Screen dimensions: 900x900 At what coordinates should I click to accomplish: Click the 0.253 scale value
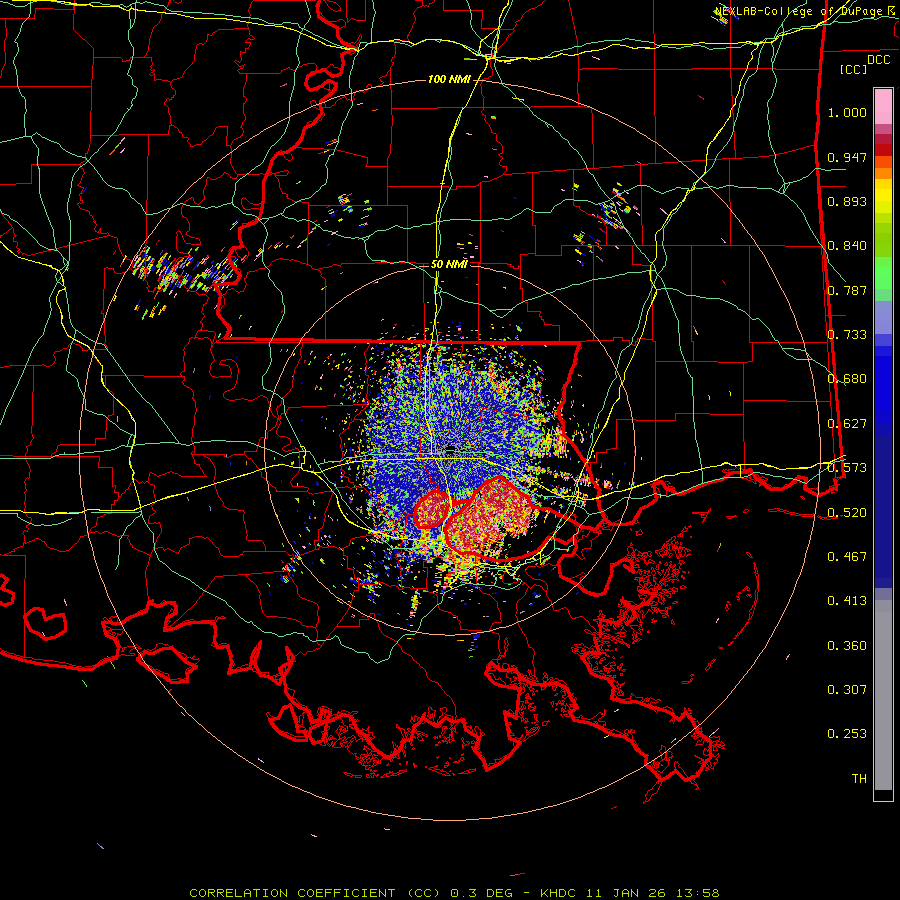tap(847, 734)
